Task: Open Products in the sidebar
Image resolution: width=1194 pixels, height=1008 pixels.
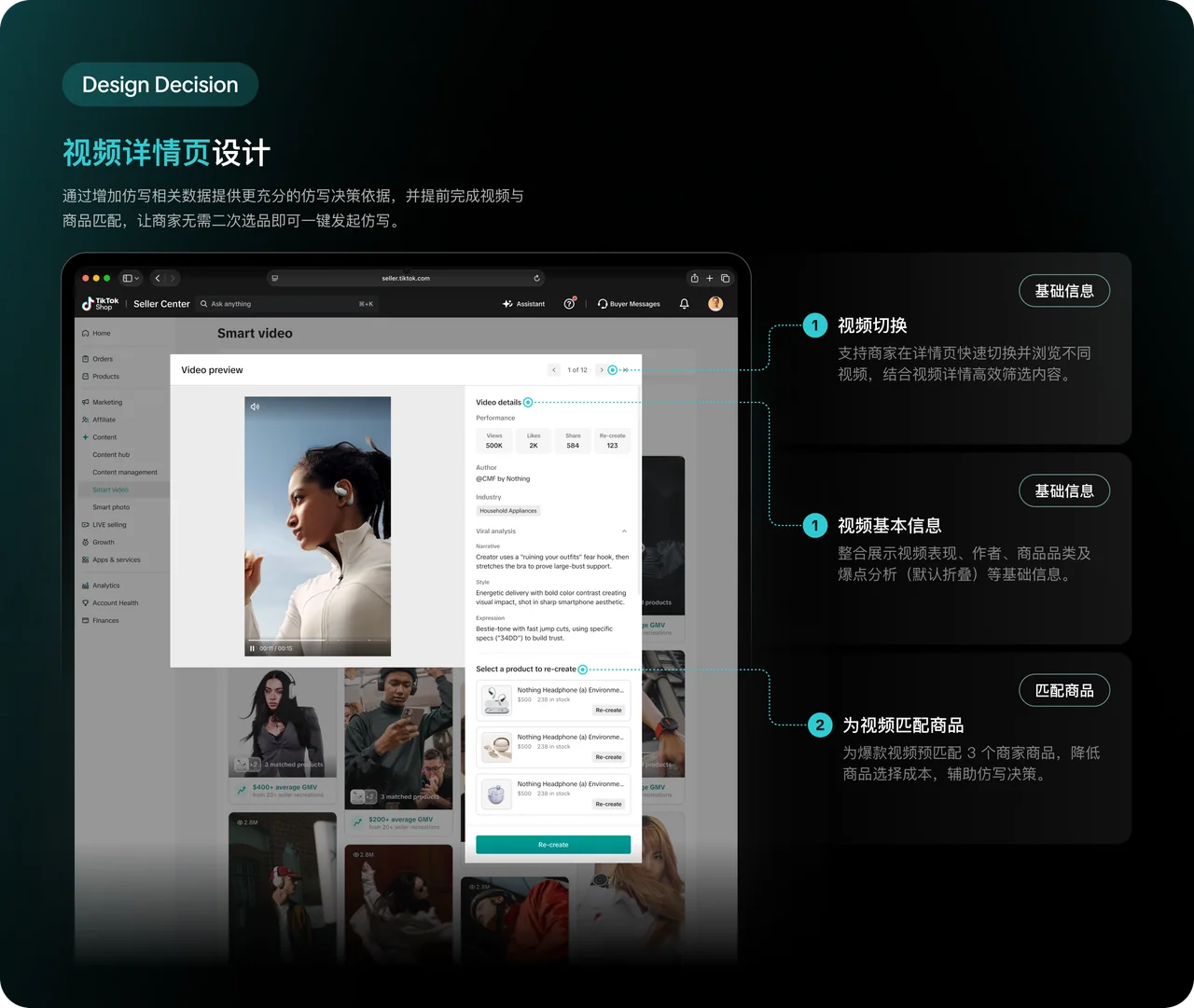Action: (x=100, y=377)
